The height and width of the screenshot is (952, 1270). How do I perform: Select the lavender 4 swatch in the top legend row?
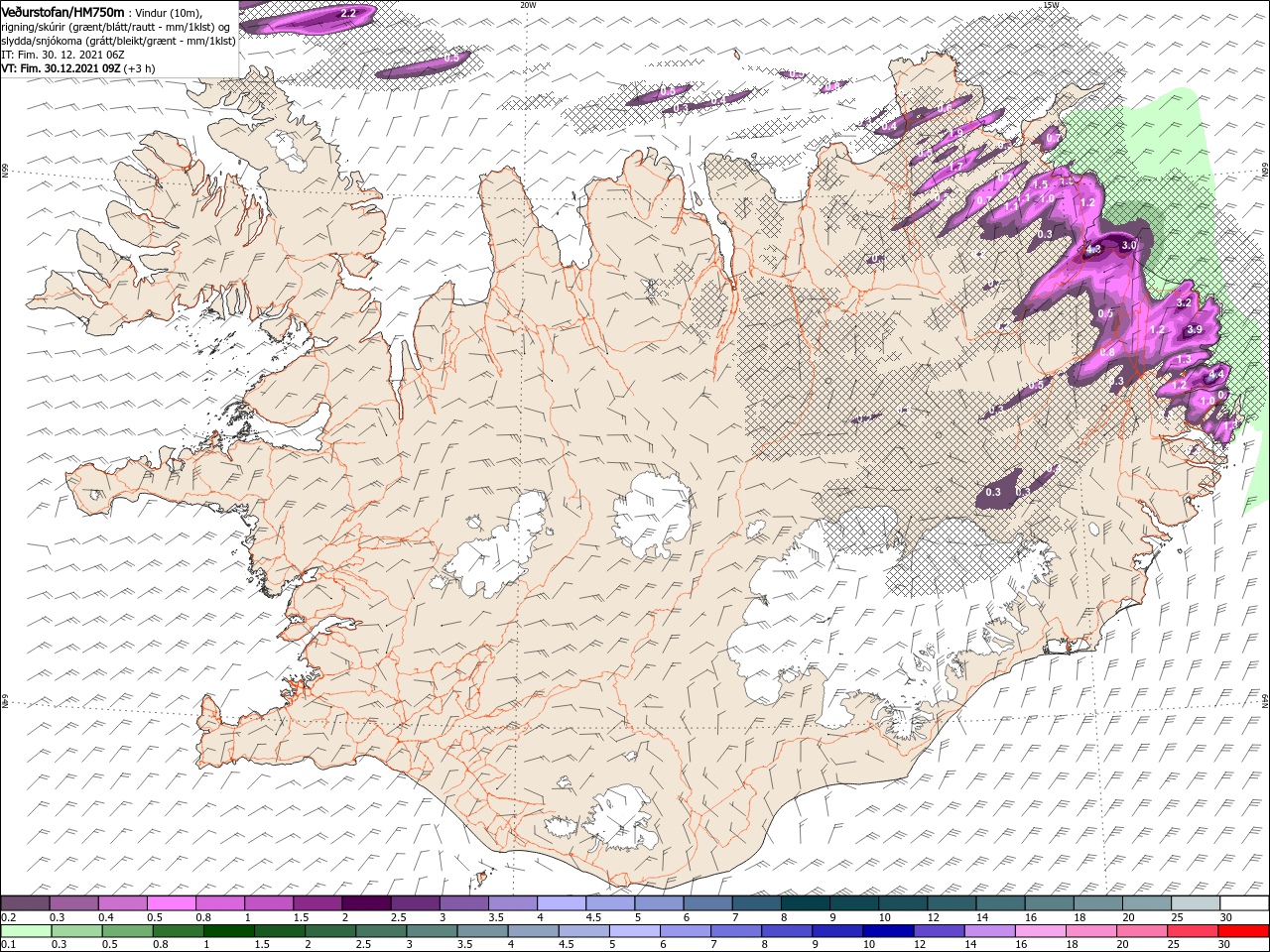pyautogui.click(x=562, y=902)
